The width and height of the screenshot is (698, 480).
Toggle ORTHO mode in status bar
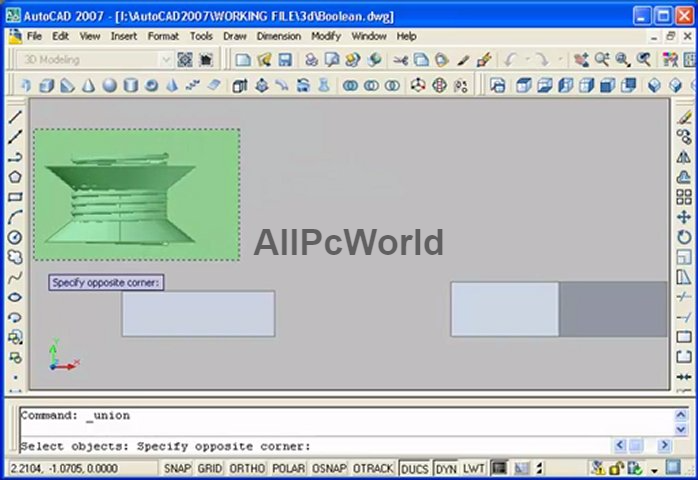pos(247,468)
